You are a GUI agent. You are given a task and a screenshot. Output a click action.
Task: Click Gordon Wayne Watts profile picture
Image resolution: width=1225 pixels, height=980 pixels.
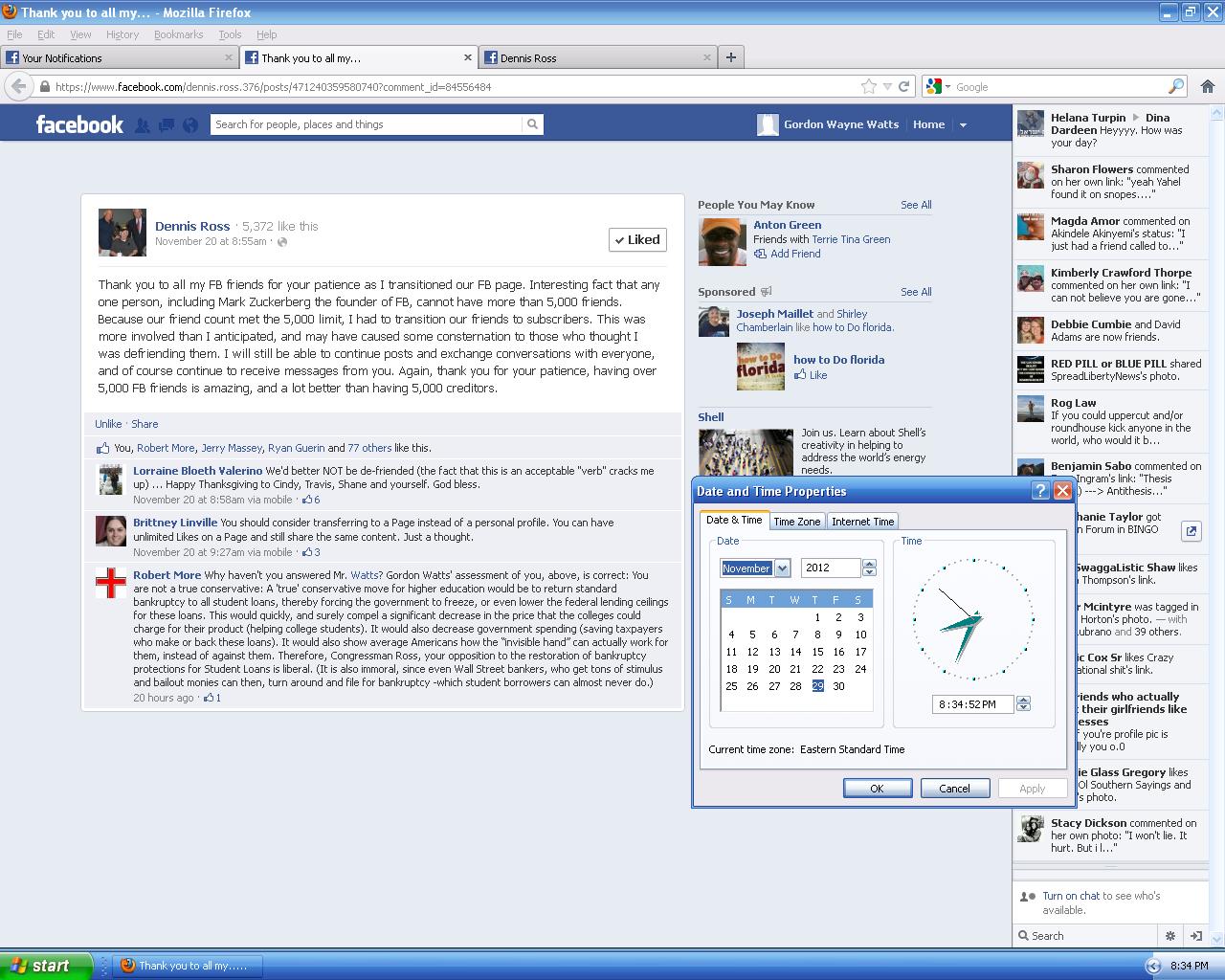[768, 124]
